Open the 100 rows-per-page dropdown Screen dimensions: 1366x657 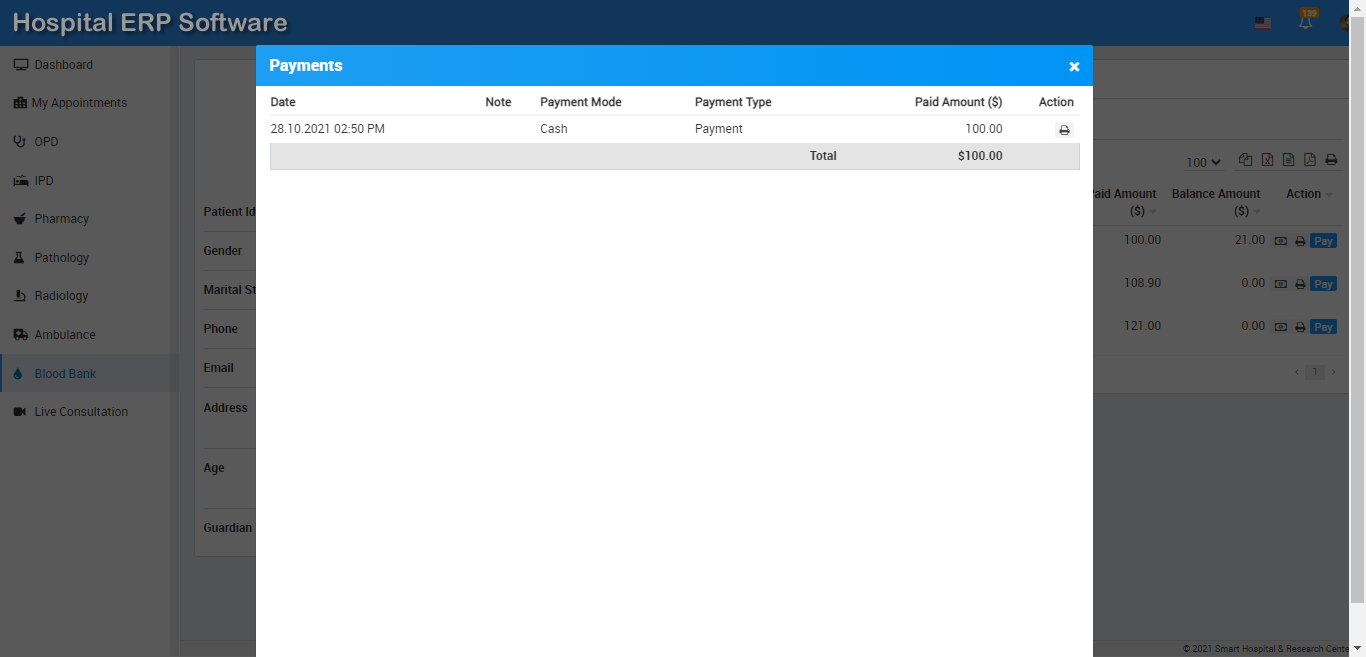click(1203, 162)
